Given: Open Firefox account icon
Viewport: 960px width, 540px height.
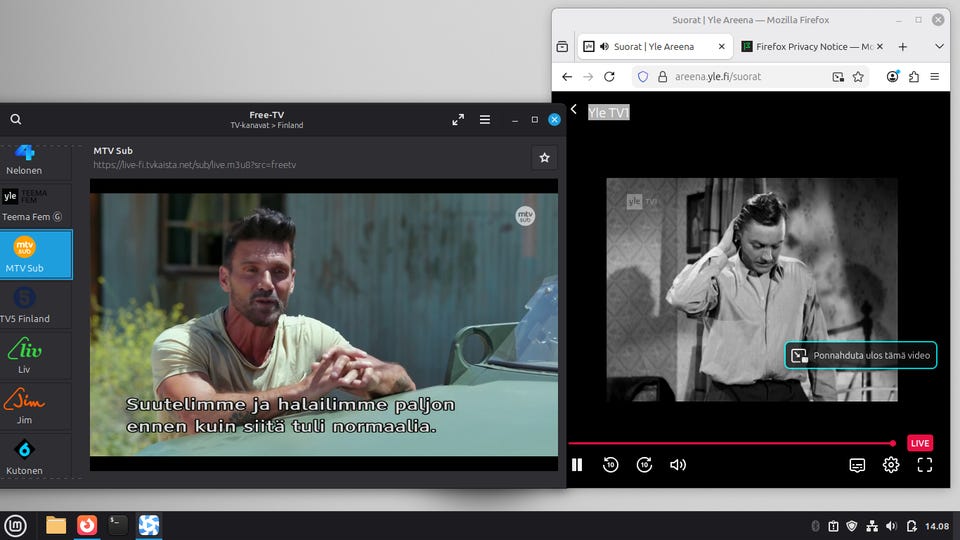Looking at the screenshot, I should [893, 77].
